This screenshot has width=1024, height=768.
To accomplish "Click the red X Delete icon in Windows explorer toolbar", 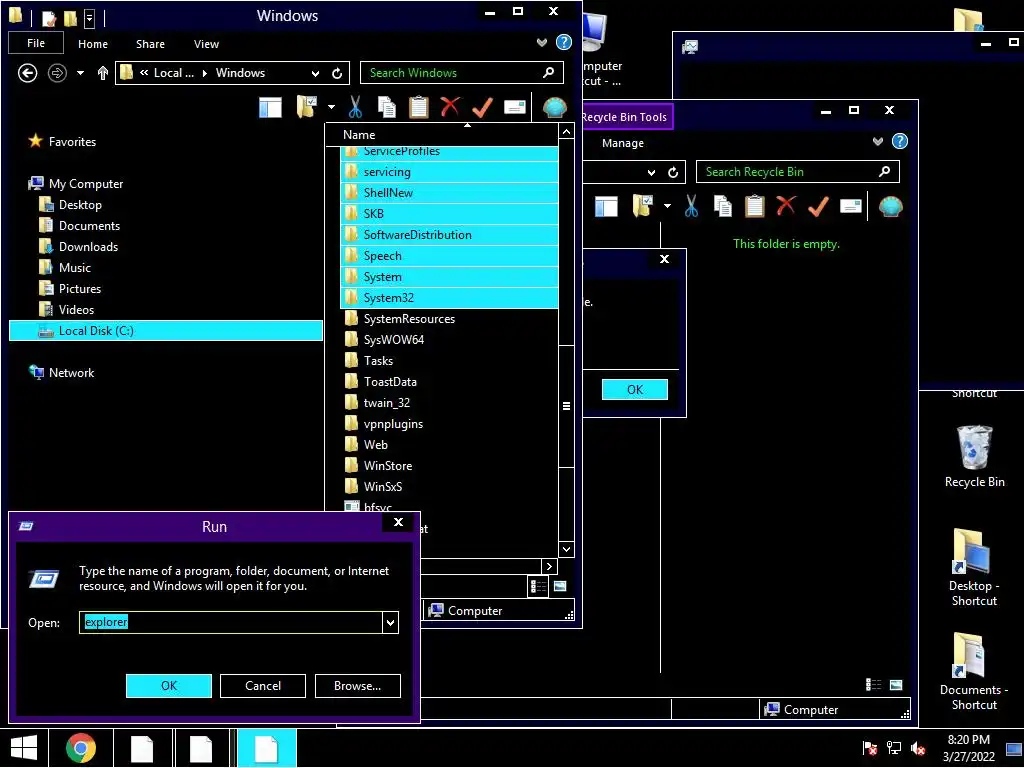I will click(450, 106).
